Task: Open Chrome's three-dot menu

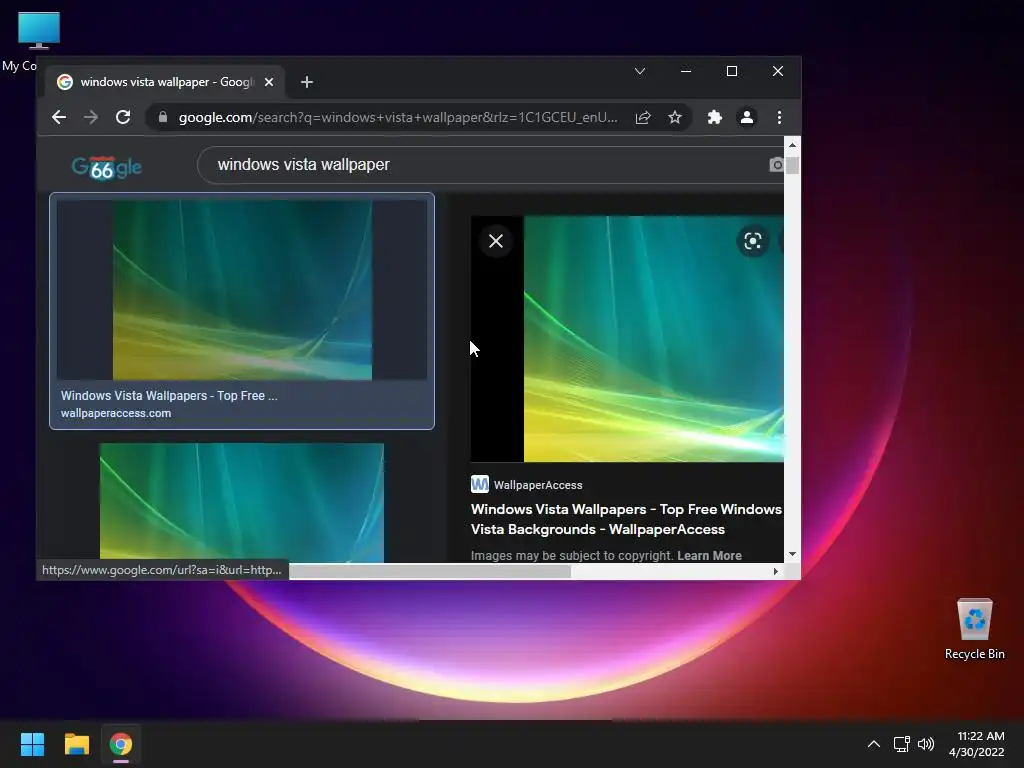Action: (779, 118)
